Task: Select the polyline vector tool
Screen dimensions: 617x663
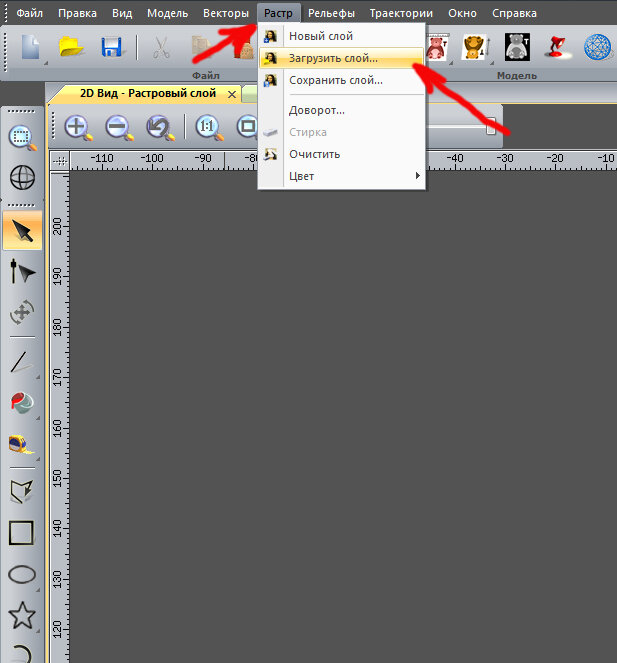Action: 22,491
